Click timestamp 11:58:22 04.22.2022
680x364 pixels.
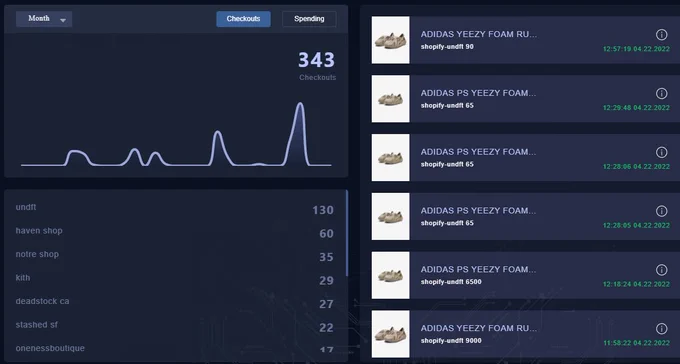point(636,343)
